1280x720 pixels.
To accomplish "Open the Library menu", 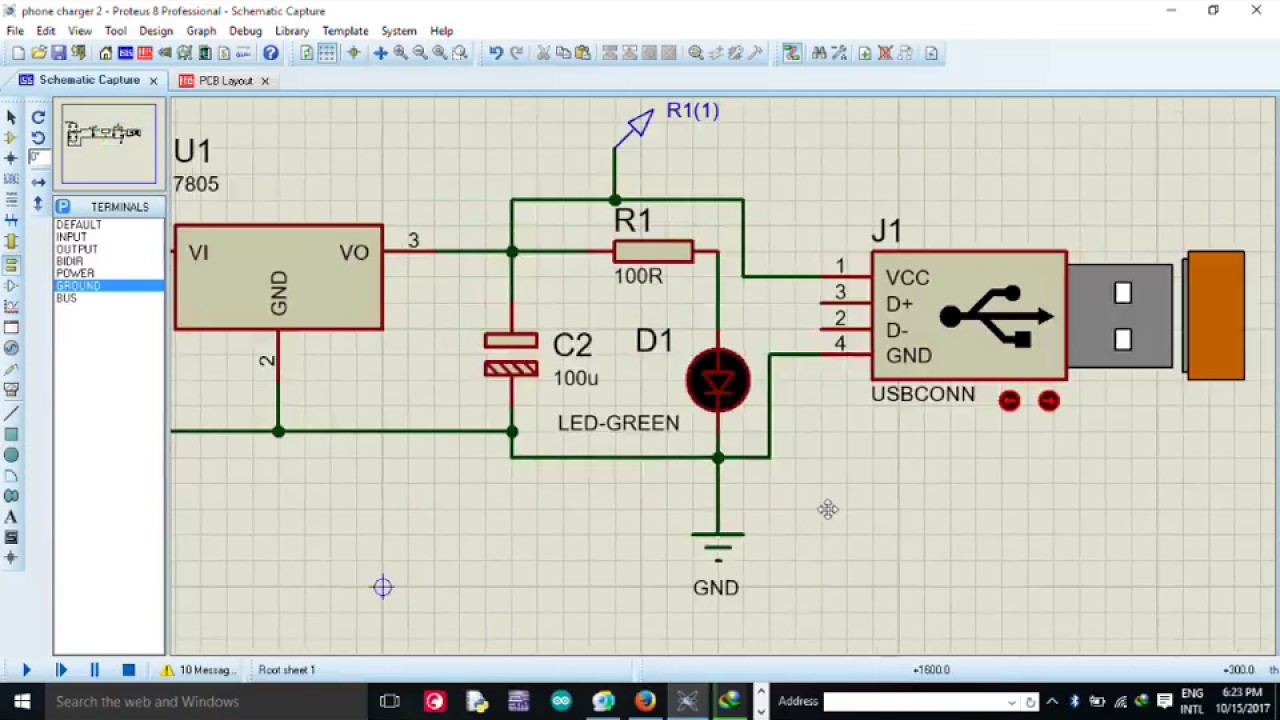I will click(292, 31).
